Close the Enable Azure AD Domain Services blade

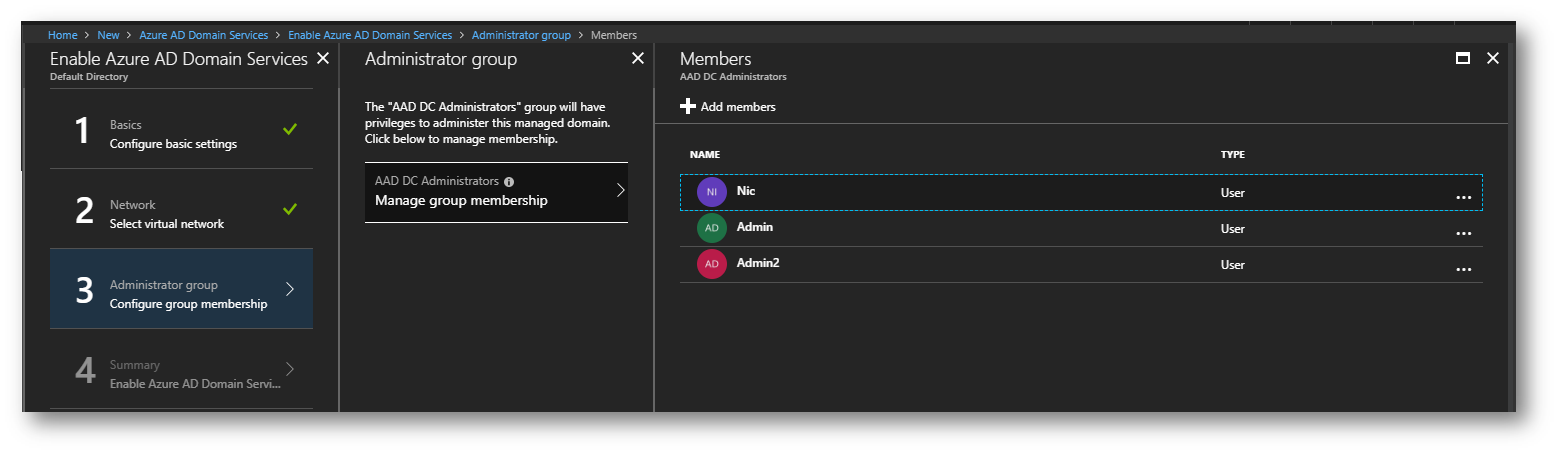tap(322, 59)
